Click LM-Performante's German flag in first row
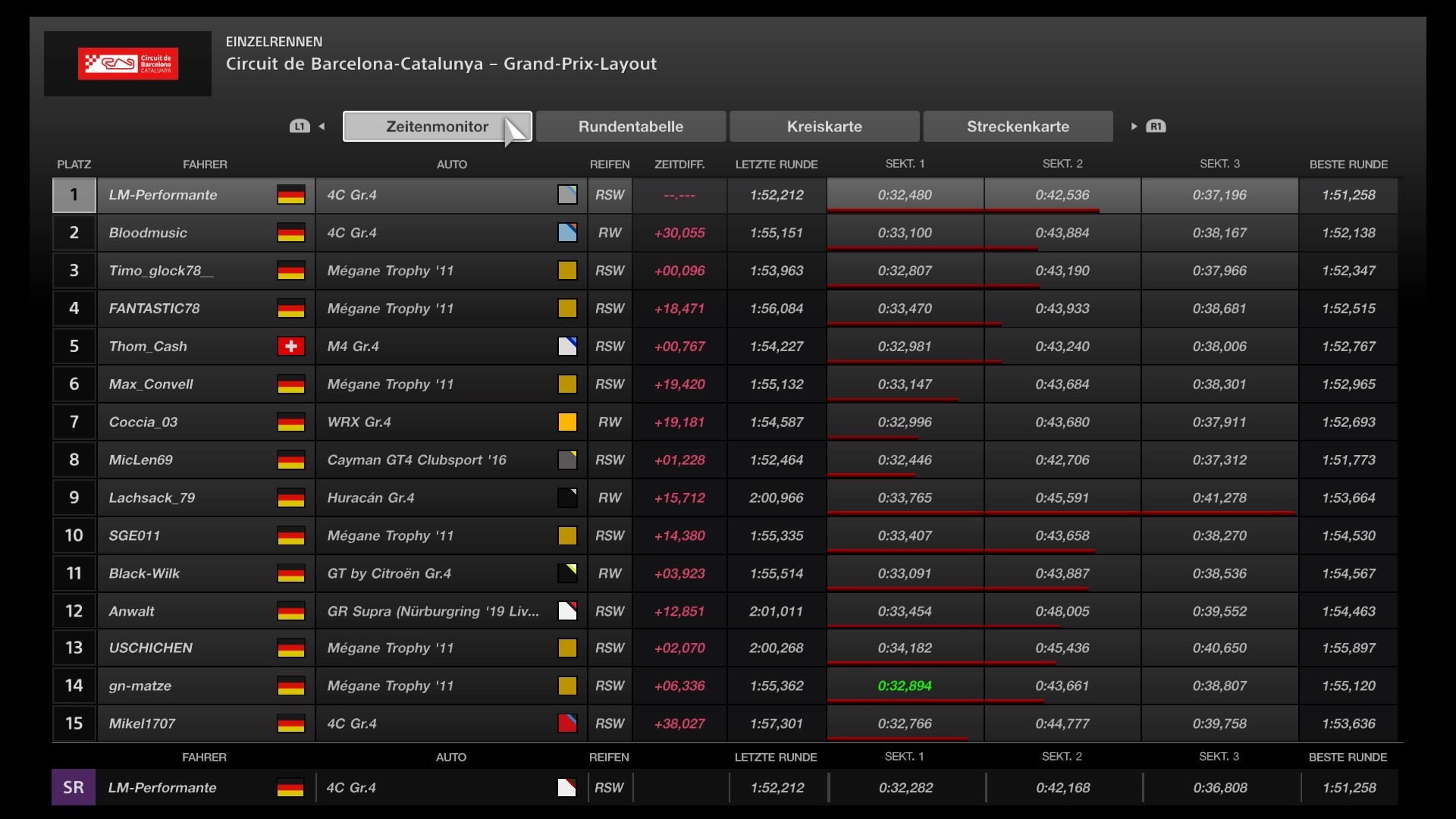 (x=290, y=195)
